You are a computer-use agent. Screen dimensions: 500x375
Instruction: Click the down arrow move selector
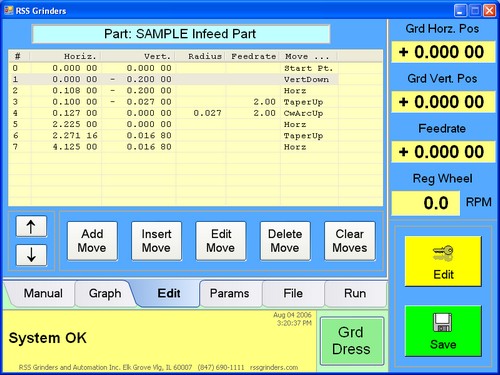point(31,255)
